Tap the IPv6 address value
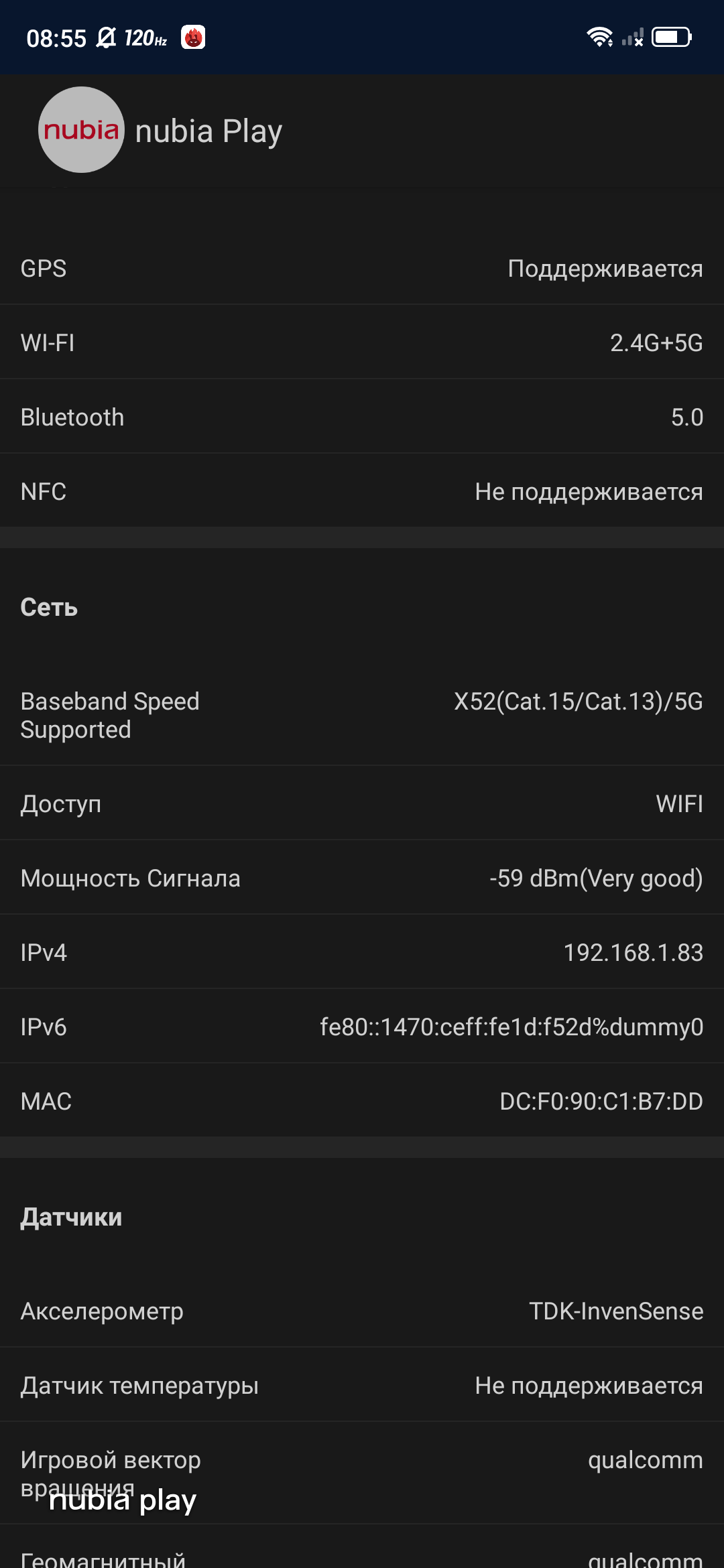The width and height of the screenshot is (724, 1568). point(511,1027)
